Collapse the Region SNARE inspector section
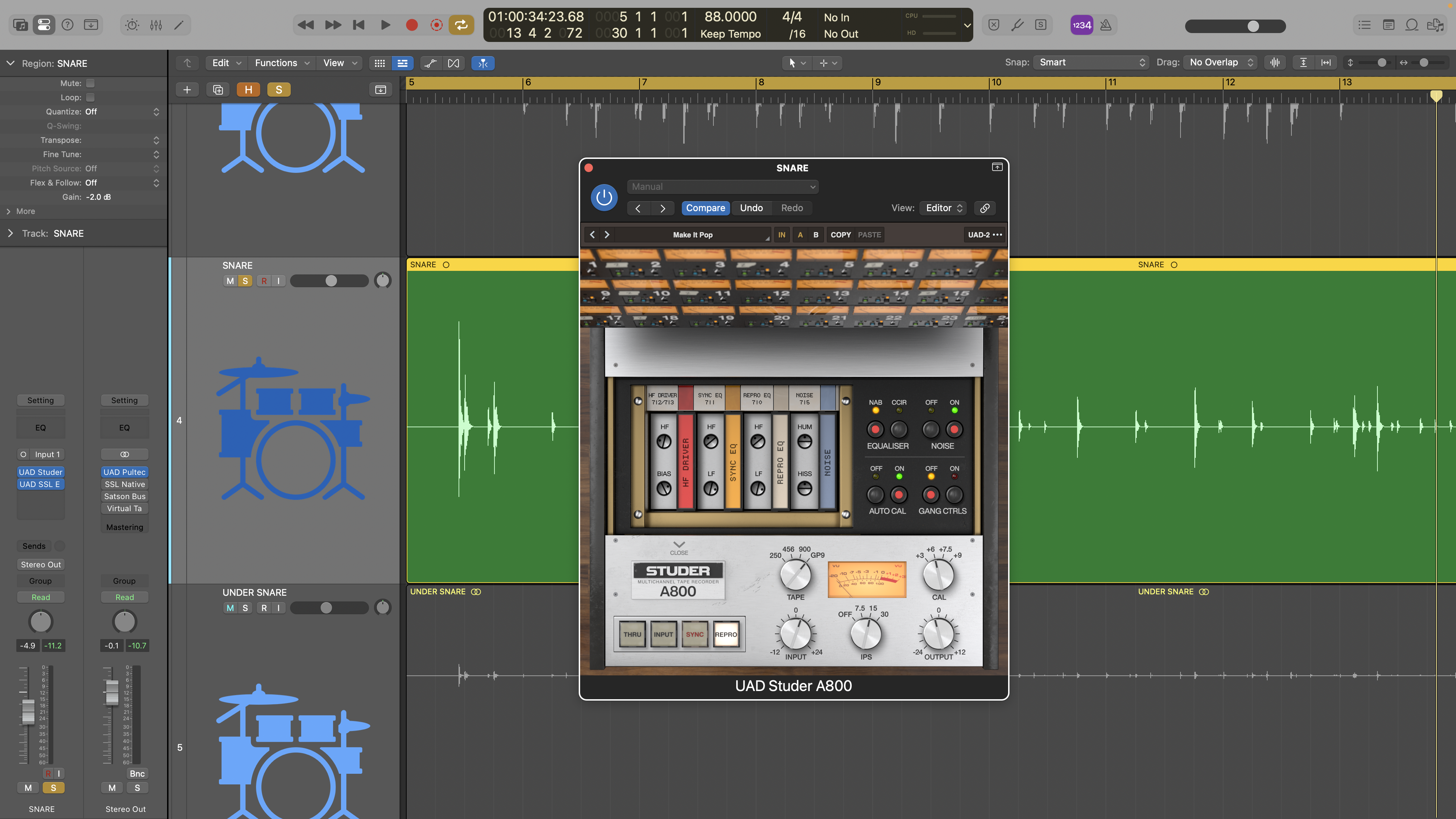Image resolution: width=1456 pixels, height=819 pixels. [10, 63]
